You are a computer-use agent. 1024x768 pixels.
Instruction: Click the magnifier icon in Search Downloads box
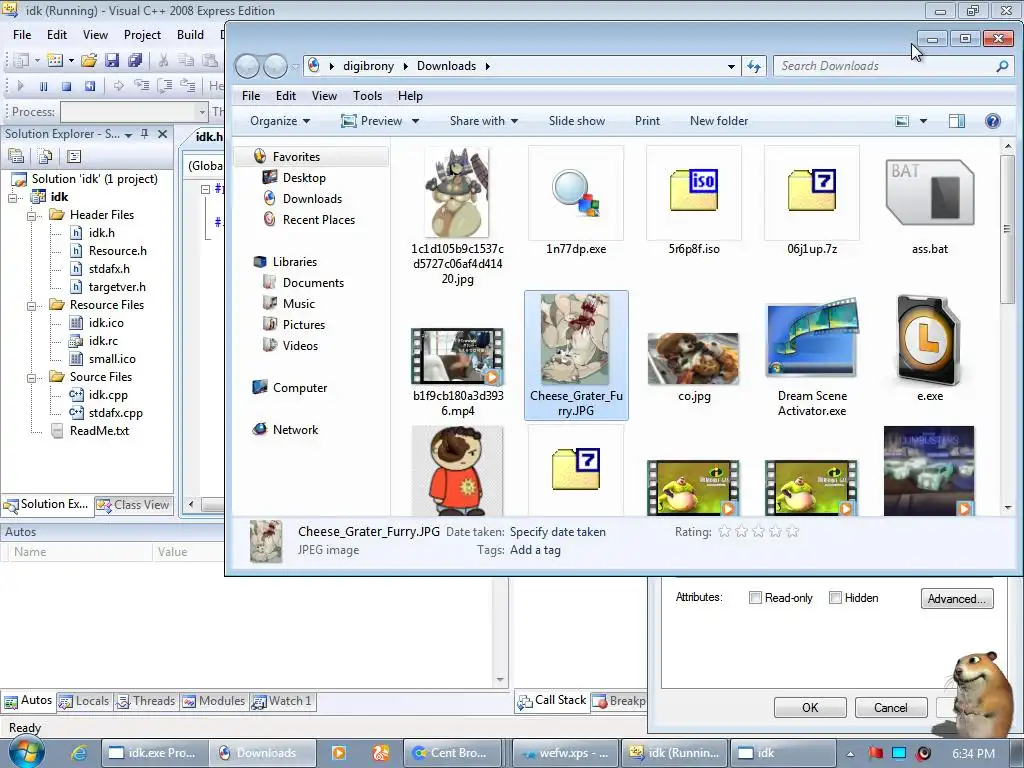tap(1002, 66)
